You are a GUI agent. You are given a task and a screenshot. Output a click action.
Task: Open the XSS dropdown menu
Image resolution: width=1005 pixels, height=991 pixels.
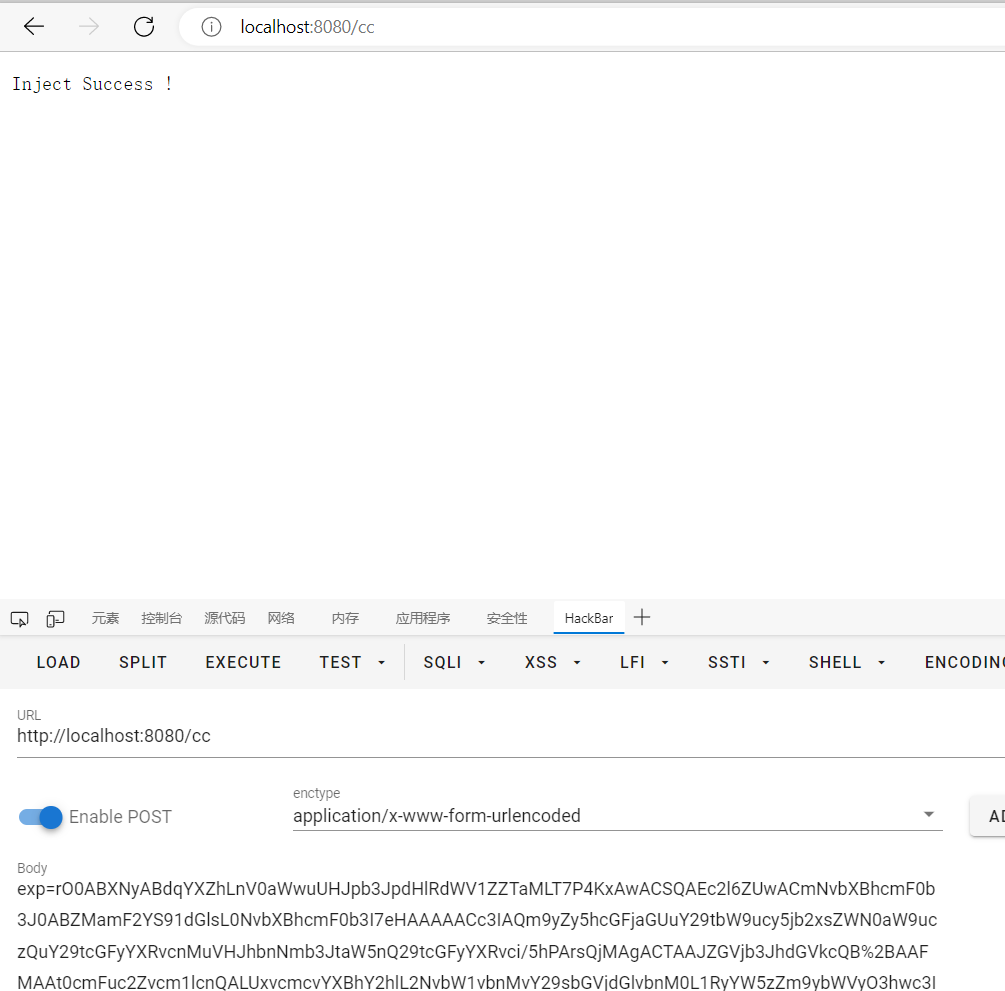(552, 662)
